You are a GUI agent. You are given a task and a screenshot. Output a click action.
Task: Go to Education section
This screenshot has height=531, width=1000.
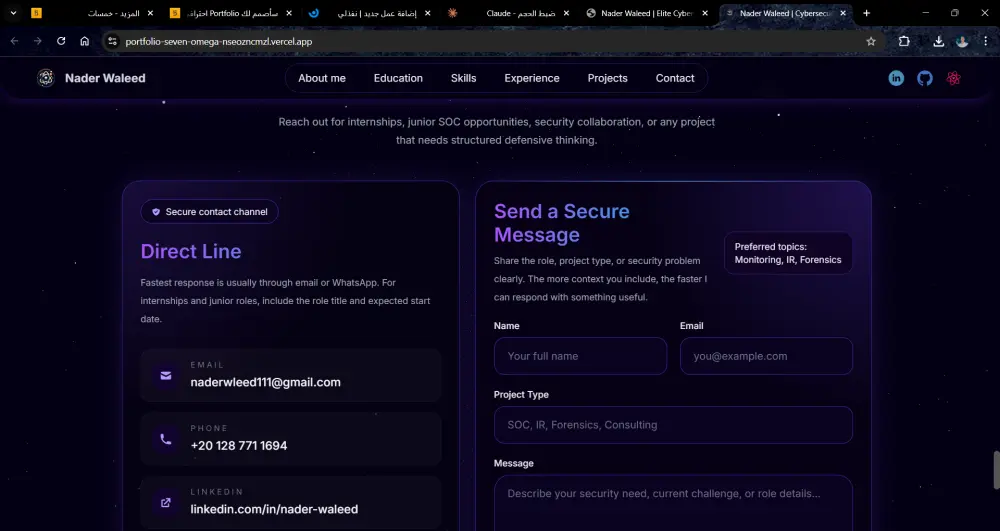pyautogui.click(x=398, y=78)
